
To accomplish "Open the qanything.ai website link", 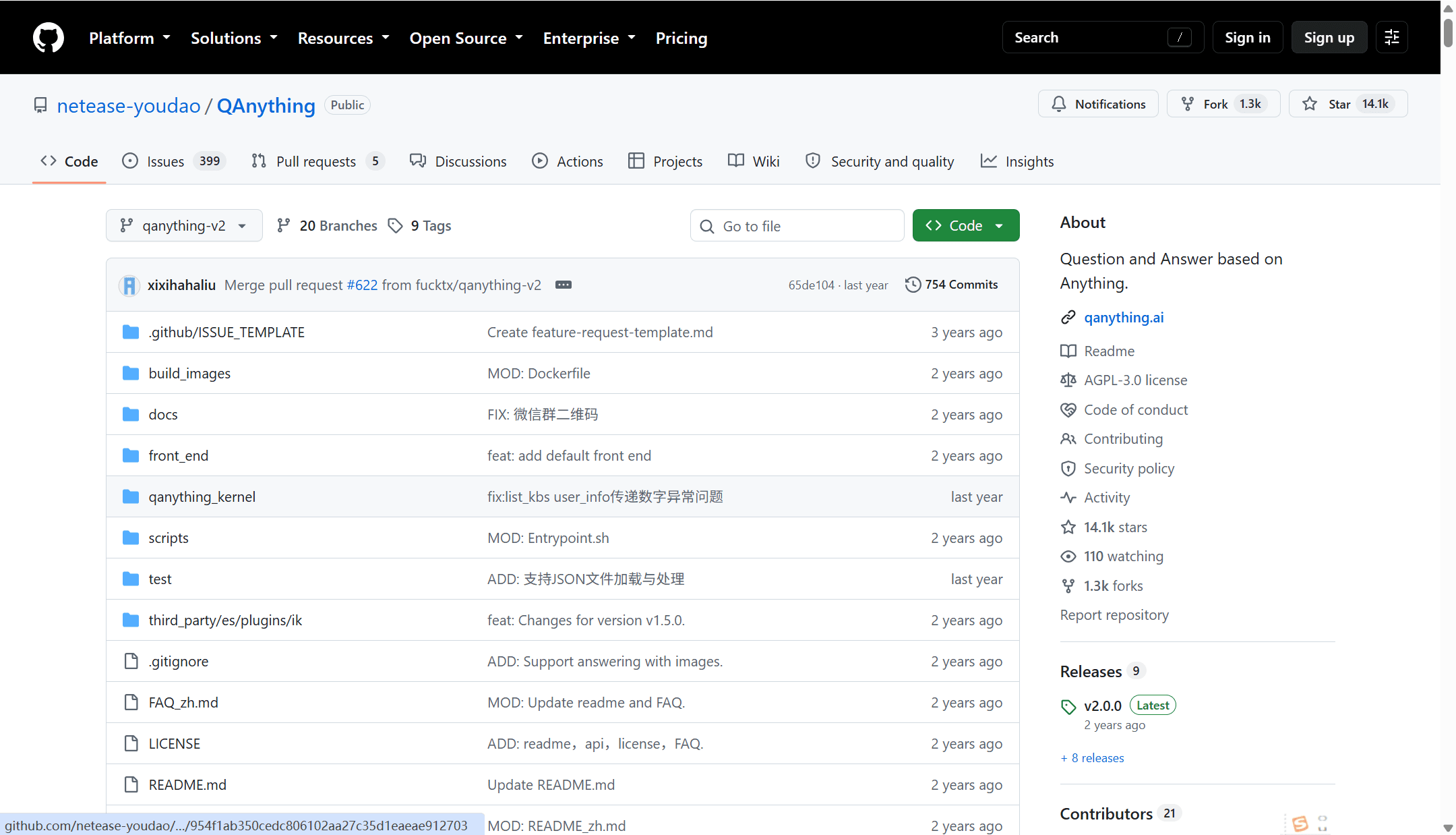I will pos(1124,317).
